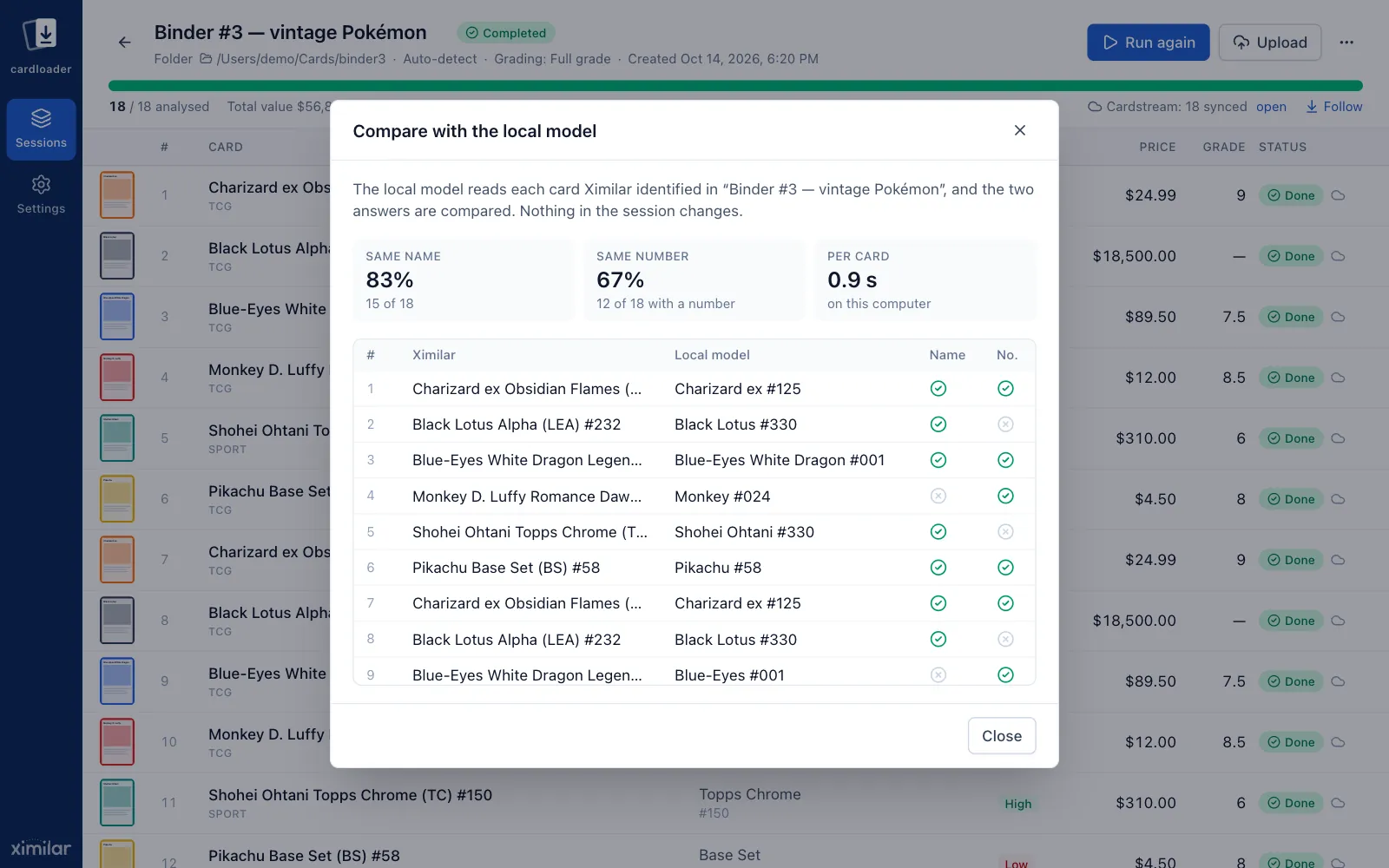Screen dimensions: 1389x868
Task: Click the $18,500.00 price in row 2
Action: (x=1134, y=256)
